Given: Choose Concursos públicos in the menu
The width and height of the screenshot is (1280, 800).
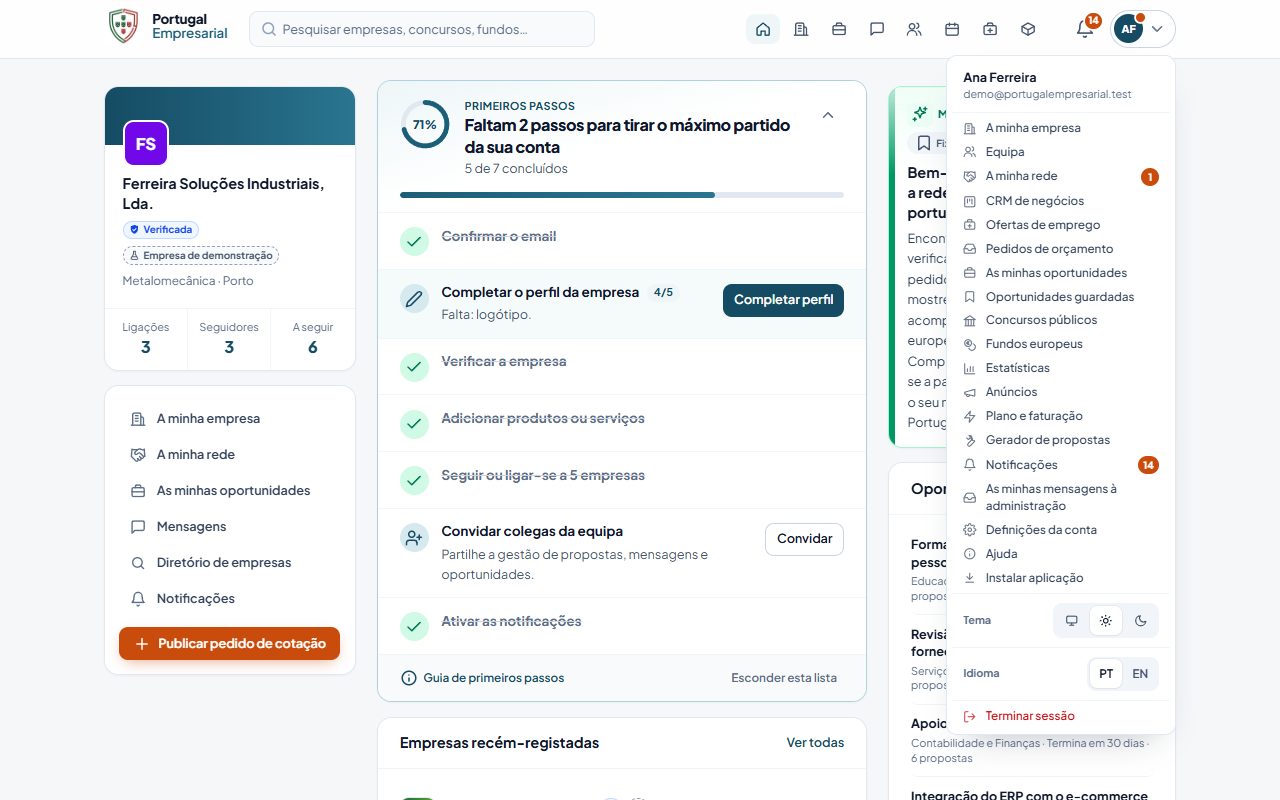Looking at the screenshot, I should click(1060, 320).
